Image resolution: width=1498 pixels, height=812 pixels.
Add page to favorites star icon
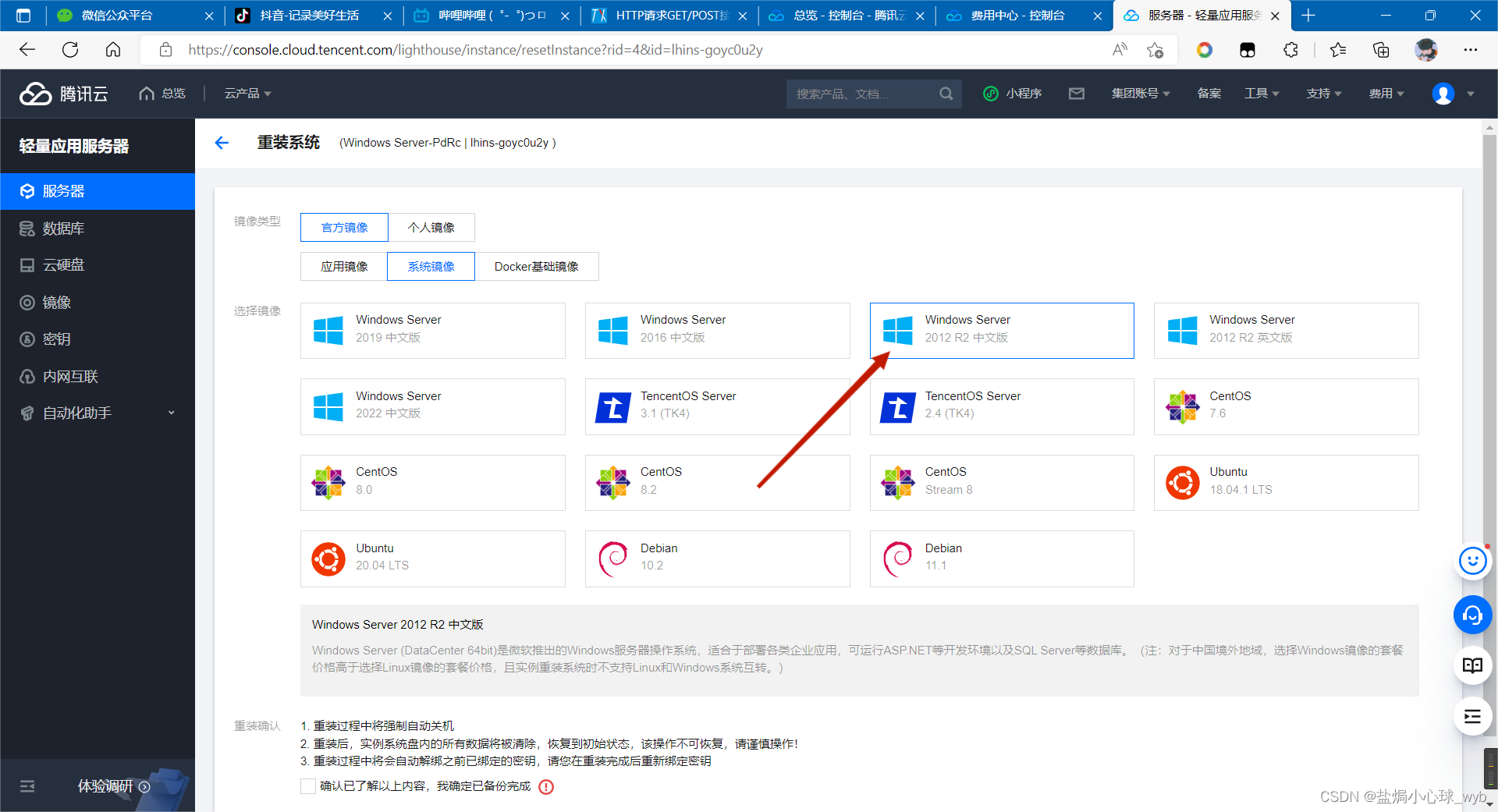(1155, 50)
